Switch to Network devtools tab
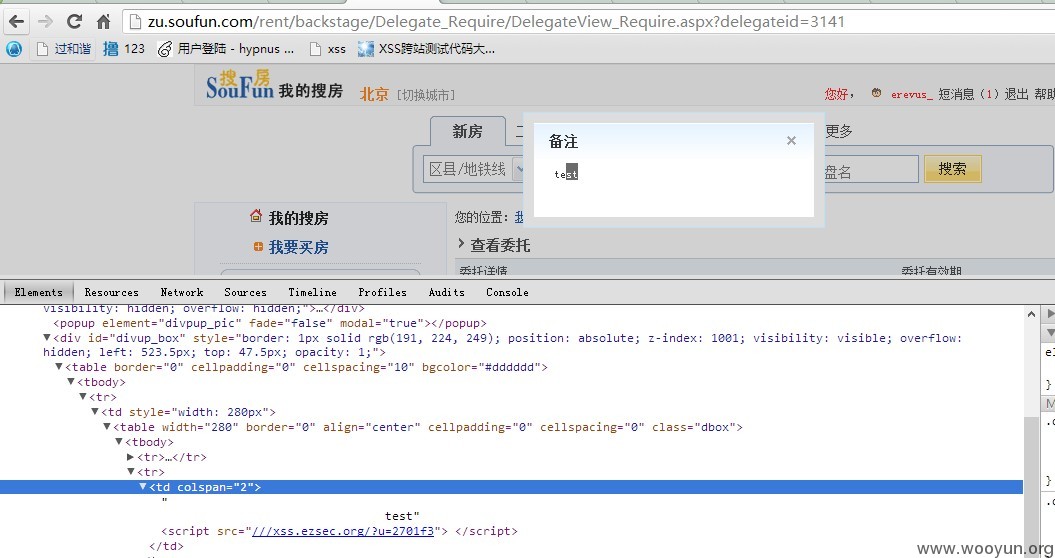This screenshot has height=558, width=1055. pos(182,292)
